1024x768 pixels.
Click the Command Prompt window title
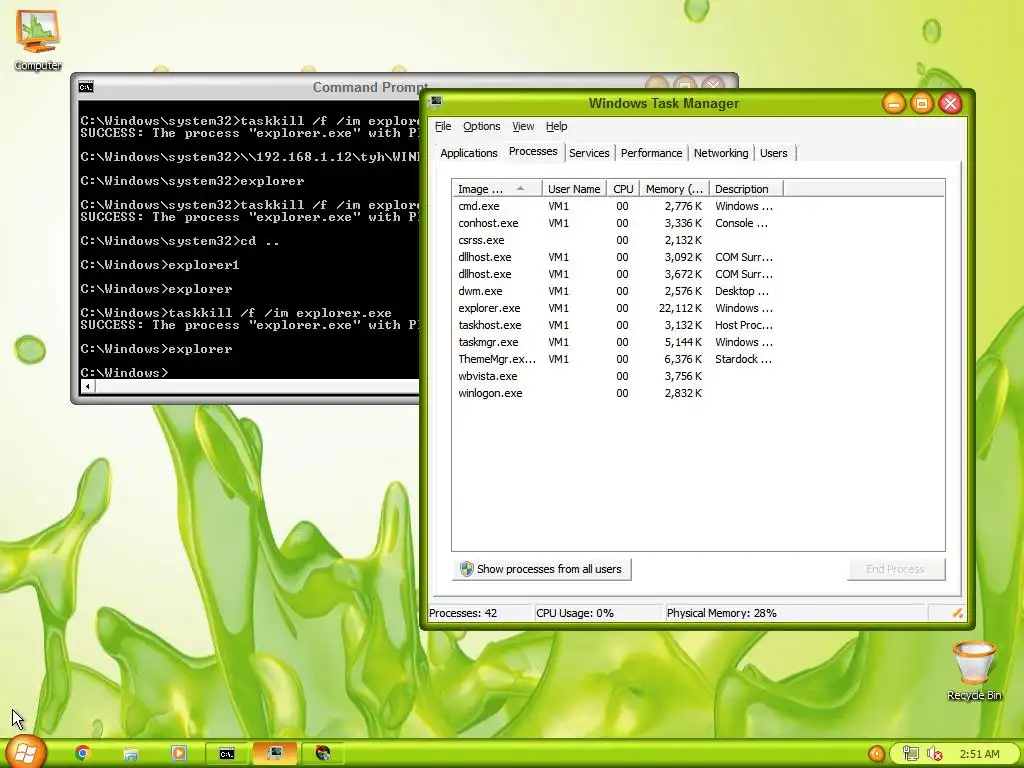click(x=370, y=87)
